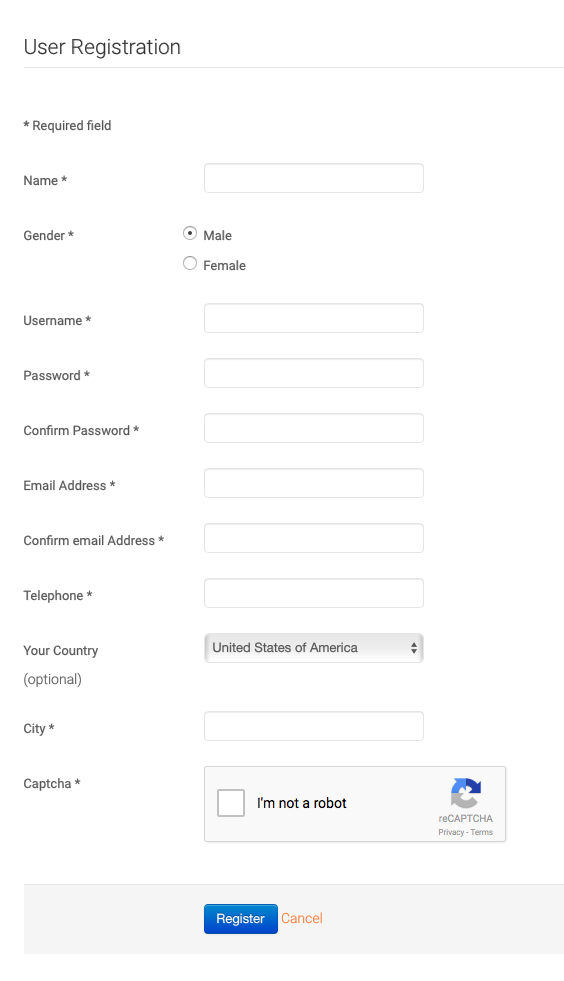Screen dimensions: 564x981
Task: Click the Confirm email Address field
Action: tap(314, 539)
